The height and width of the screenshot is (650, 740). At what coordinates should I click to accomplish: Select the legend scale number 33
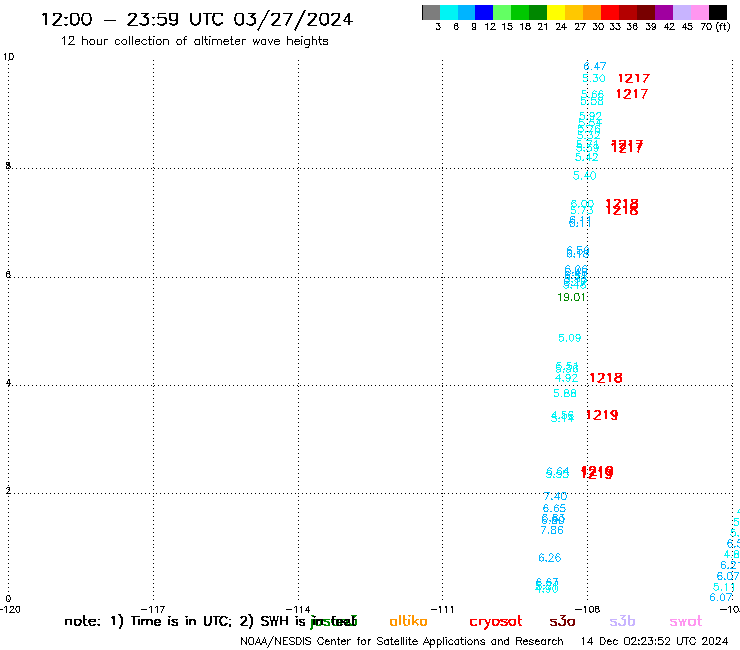615,27
